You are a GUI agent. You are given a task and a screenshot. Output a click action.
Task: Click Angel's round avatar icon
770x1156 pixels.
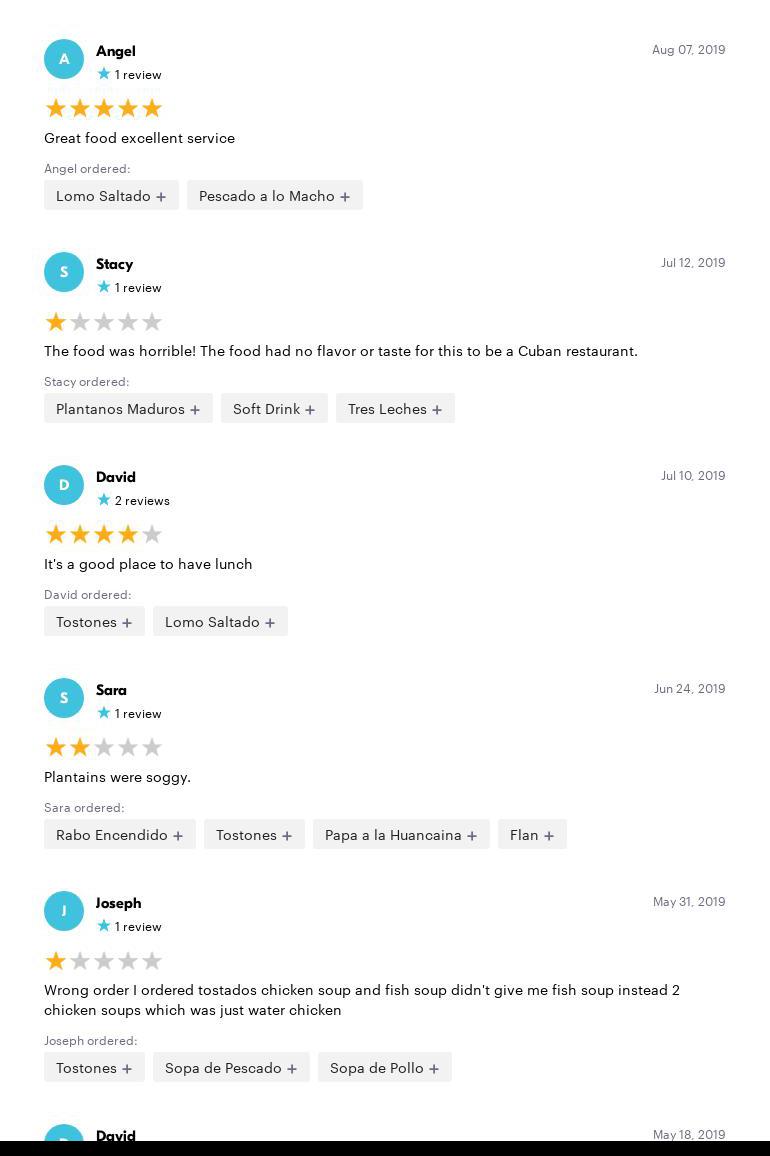click(64, 59)
